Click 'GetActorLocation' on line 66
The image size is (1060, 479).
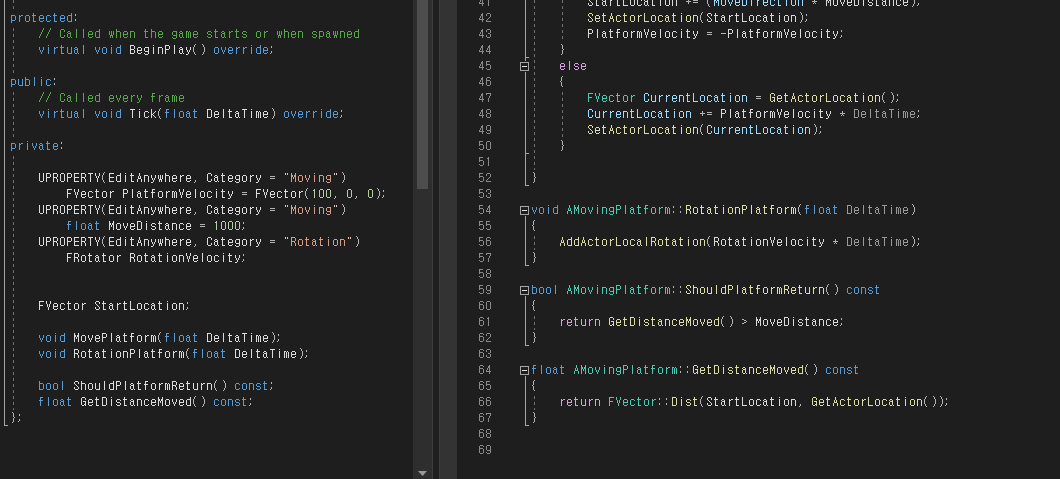[x=867, y=402]
